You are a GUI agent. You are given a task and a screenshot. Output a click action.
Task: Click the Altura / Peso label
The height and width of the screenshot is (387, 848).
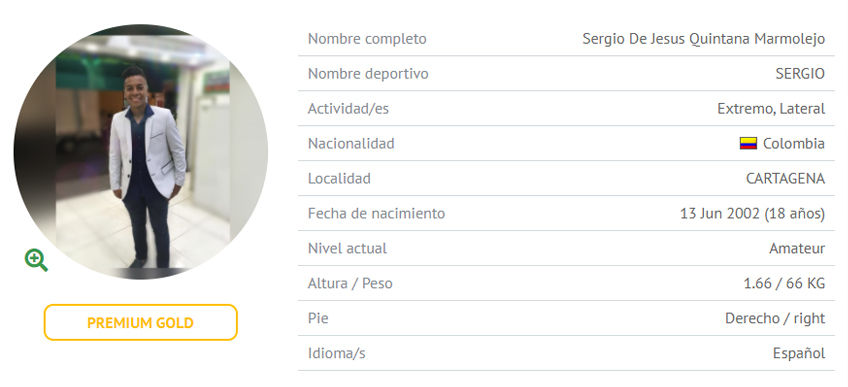coord(350,283)
